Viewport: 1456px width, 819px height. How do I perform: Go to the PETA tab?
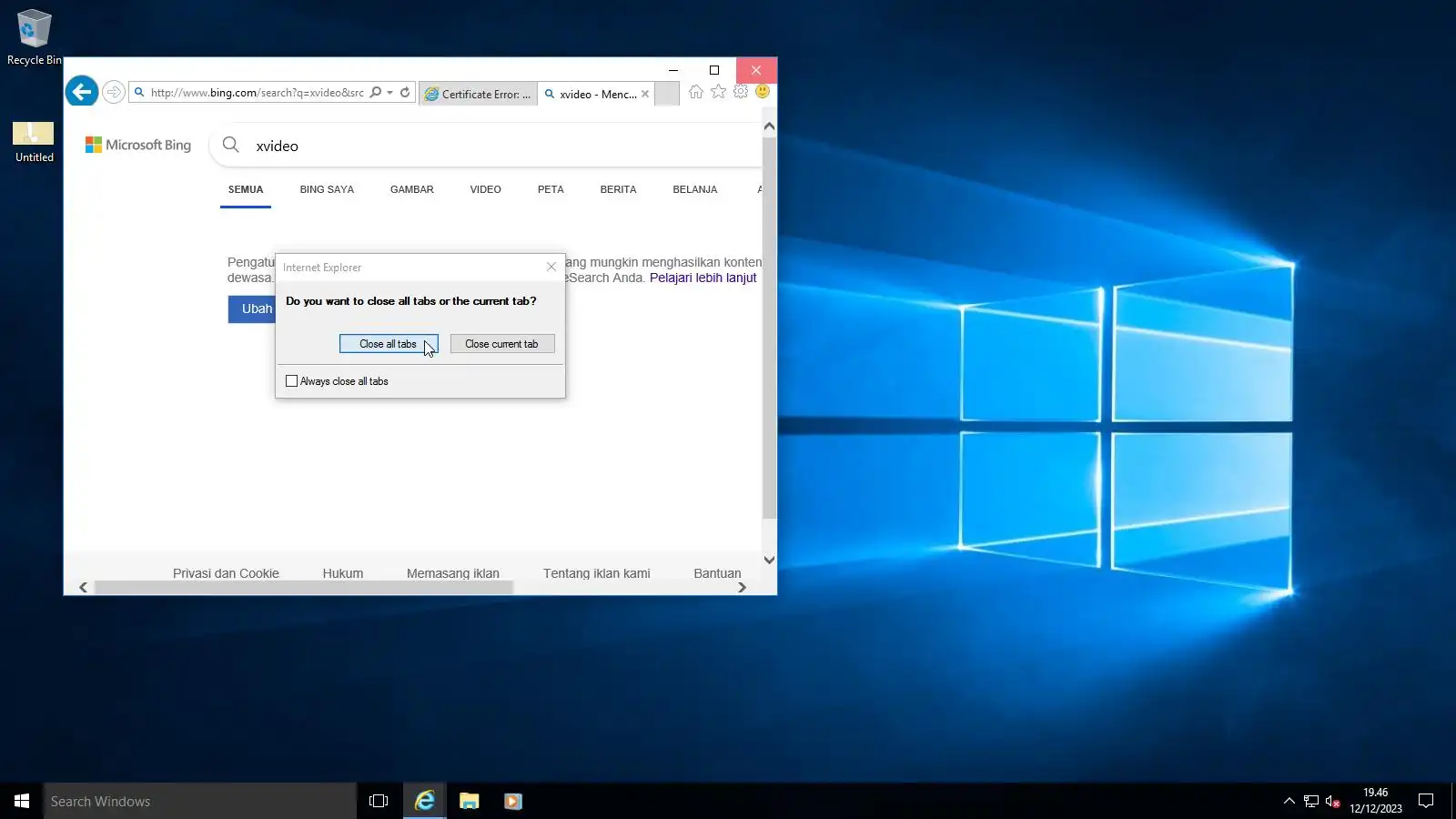click(551, 190)
